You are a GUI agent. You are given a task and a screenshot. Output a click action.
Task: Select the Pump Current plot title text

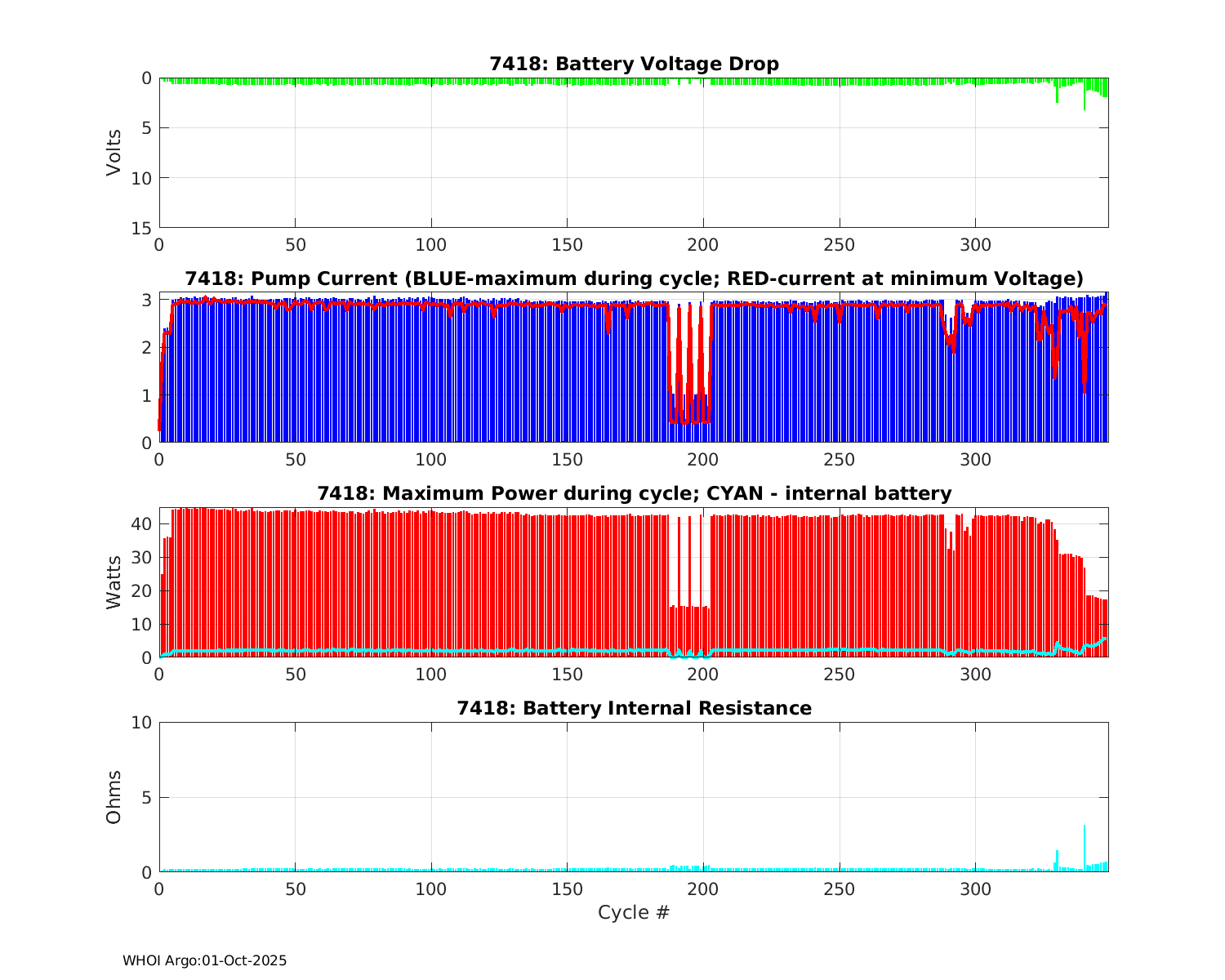coord(634,278)
